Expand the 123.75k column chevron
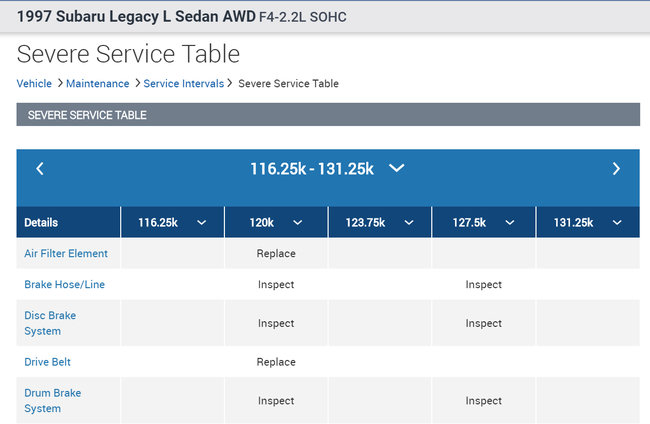This screenshot has width=650, height=424. 410,223
